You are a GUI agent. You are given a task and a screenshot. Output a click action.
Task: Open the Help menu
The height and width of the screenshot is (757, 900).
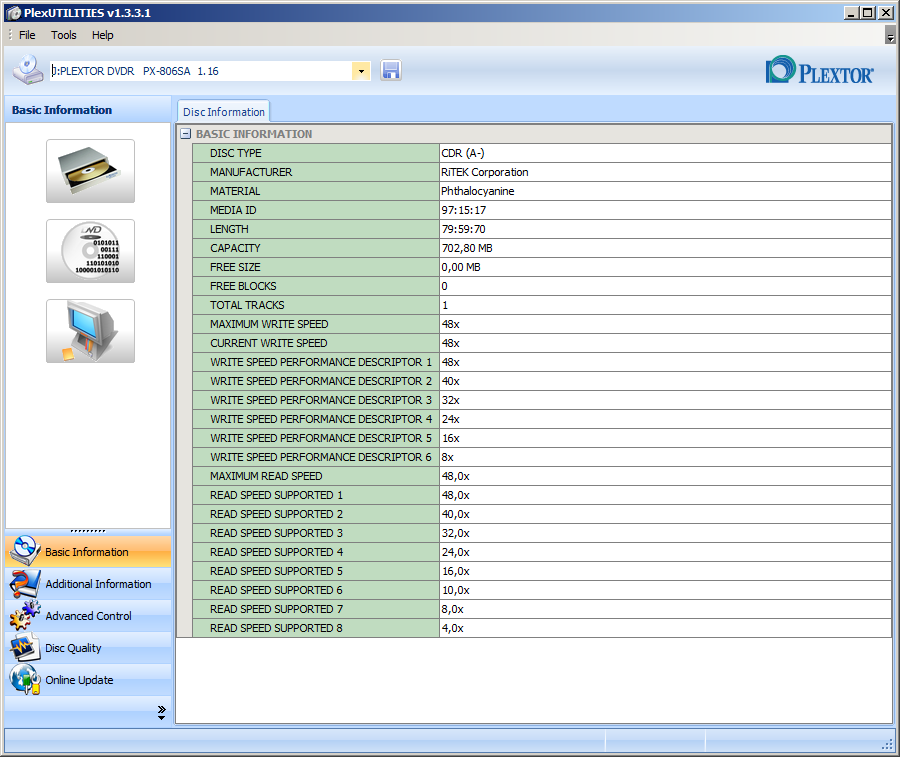[103, 35]
